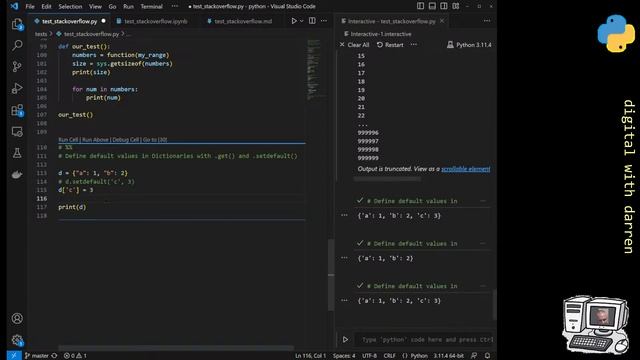
Task: Click Ln 116, Col 1 status entry
Action: point(310,356)
